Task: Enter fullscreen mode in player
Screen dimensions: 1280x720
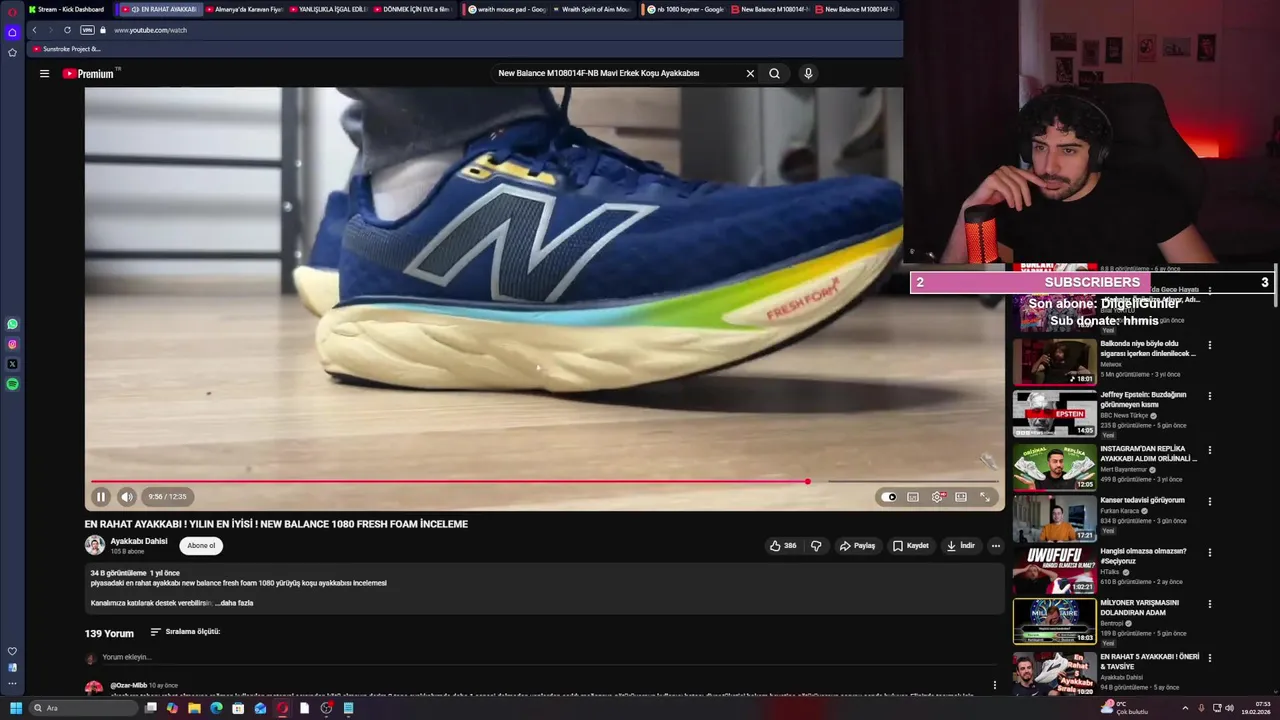Action: (985, 497)
